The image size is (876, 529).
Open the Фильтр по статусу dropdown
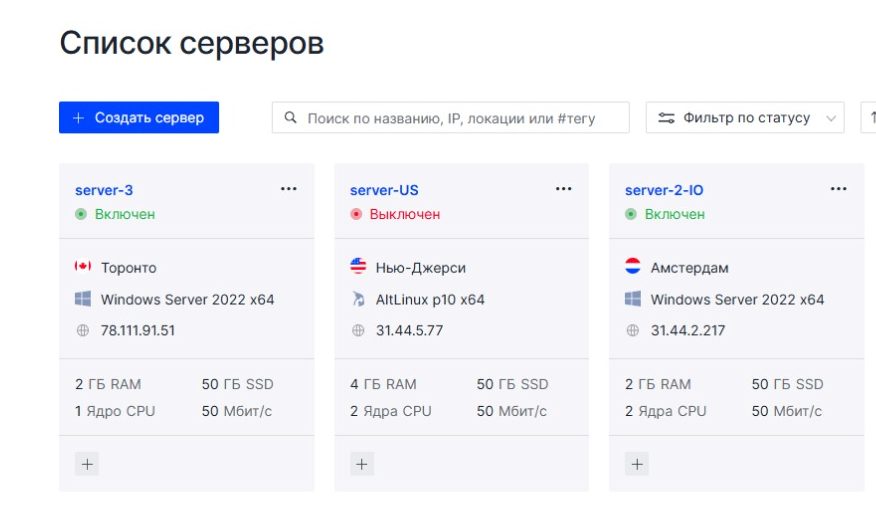pyautogui.click(x=745, y=118)
